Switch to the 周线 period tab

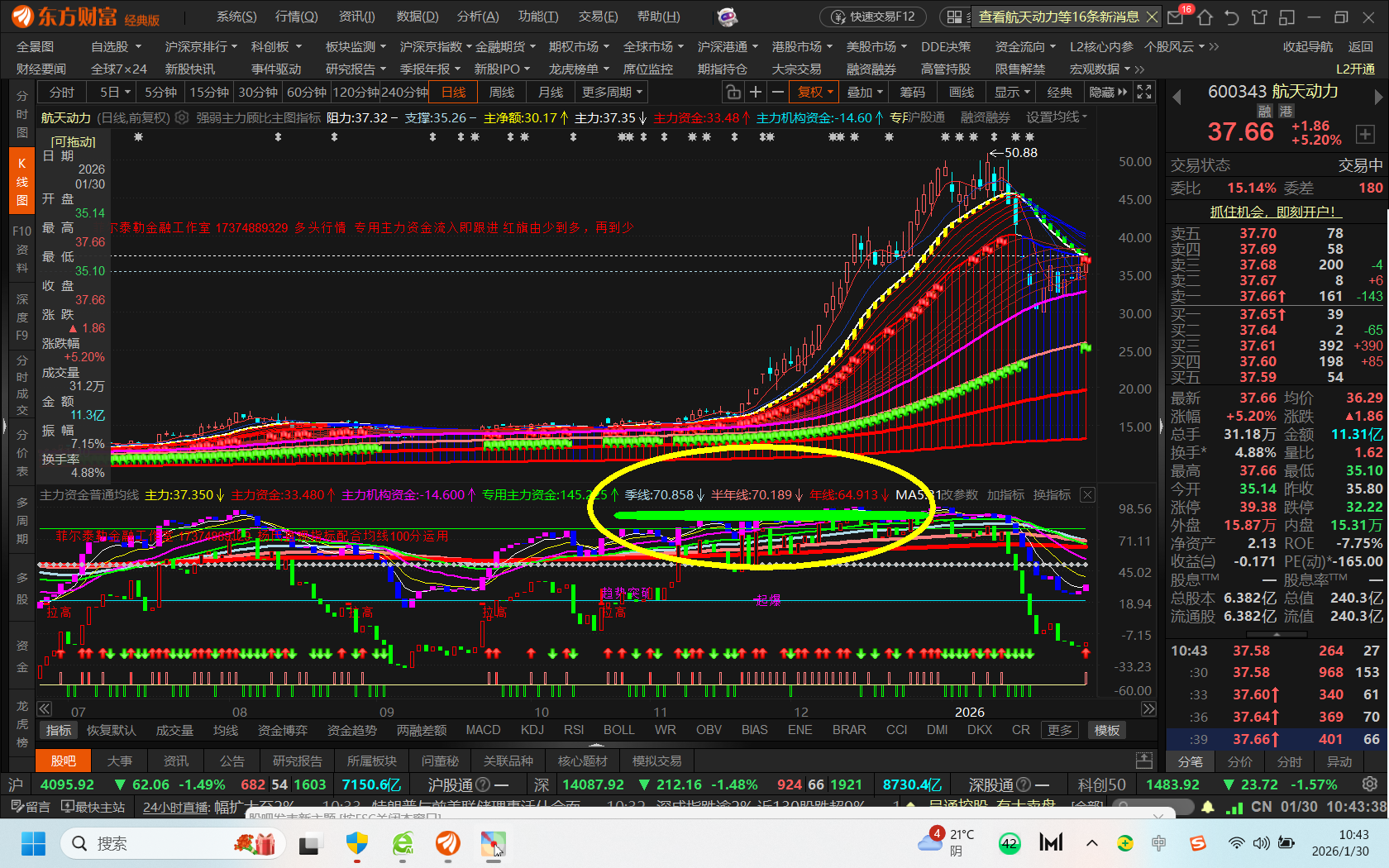point(501,93)
